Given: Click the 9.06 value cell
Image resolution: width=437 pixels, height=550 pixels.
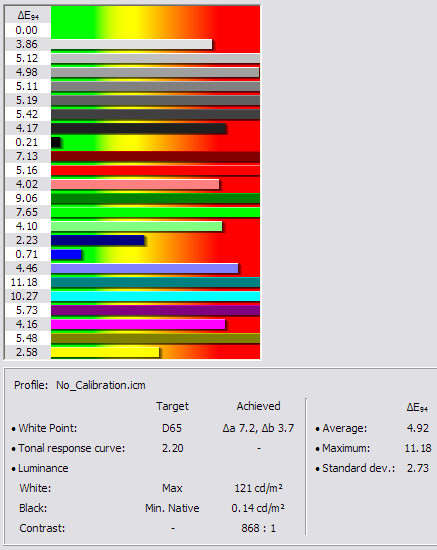Looking at the screenshot, I should click(x=27, y=199).
